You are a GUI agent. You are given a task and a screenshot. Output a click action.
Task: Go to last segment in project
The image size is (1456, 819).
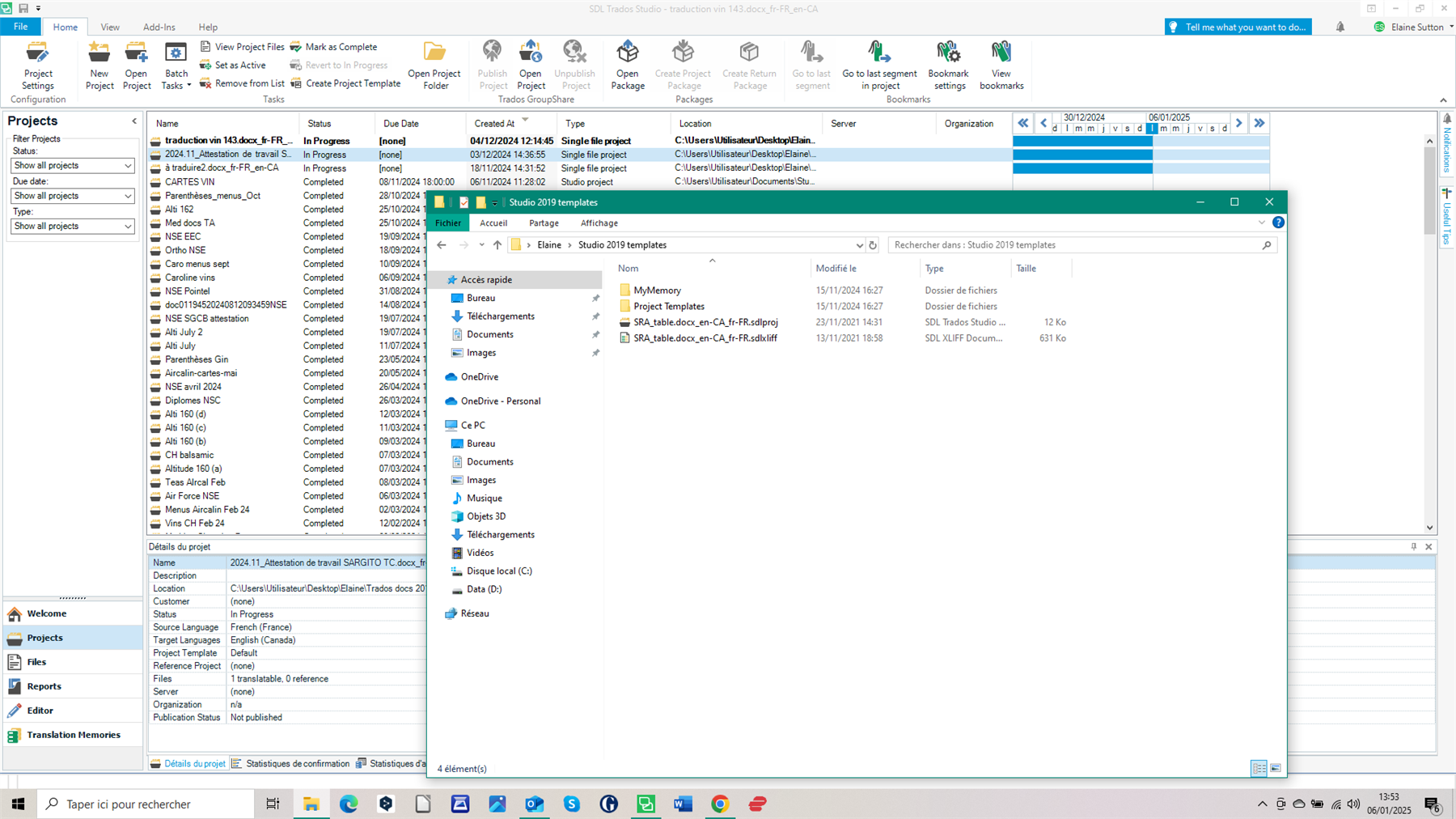879,66
